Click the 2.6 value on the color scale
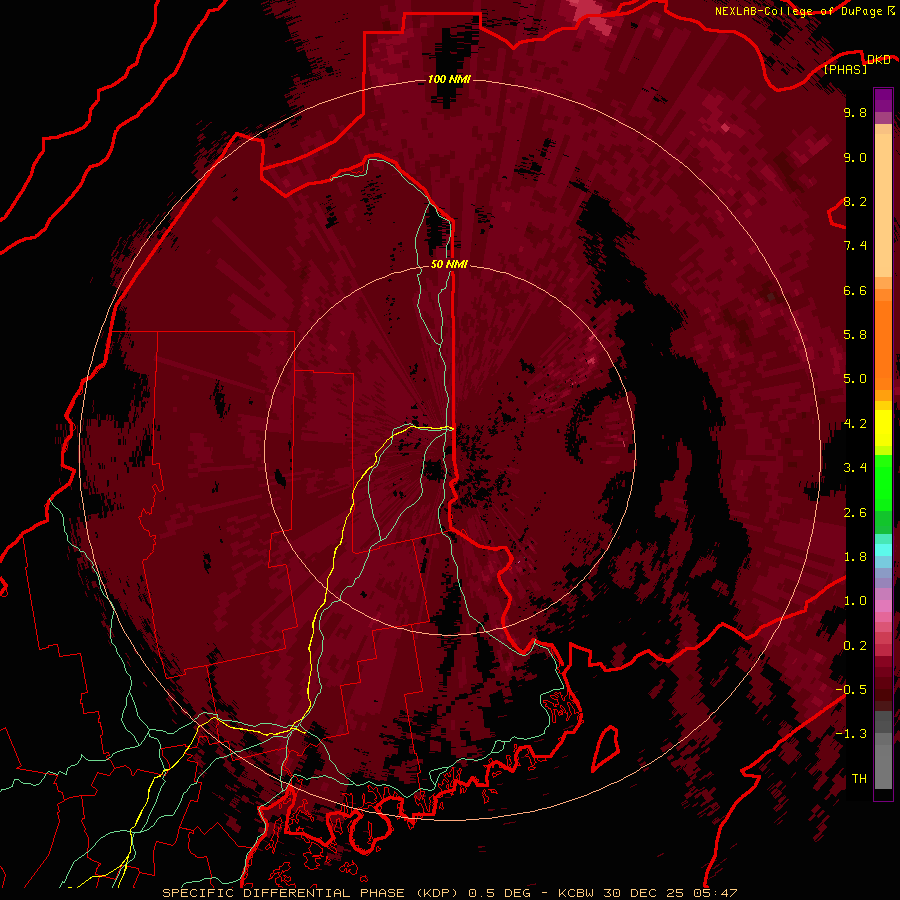Image resolution: width=900 pixels, height=900 pixels. click(855, 513)
